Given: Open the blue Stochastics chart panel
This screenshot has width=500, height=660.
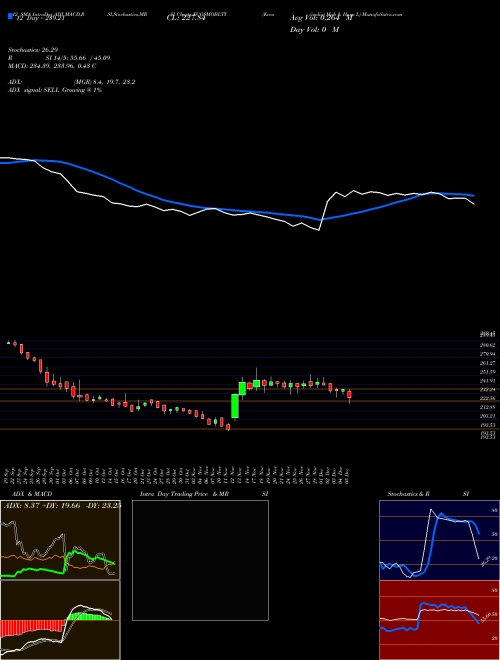Looking at the screenshot, I should (439, 540).
